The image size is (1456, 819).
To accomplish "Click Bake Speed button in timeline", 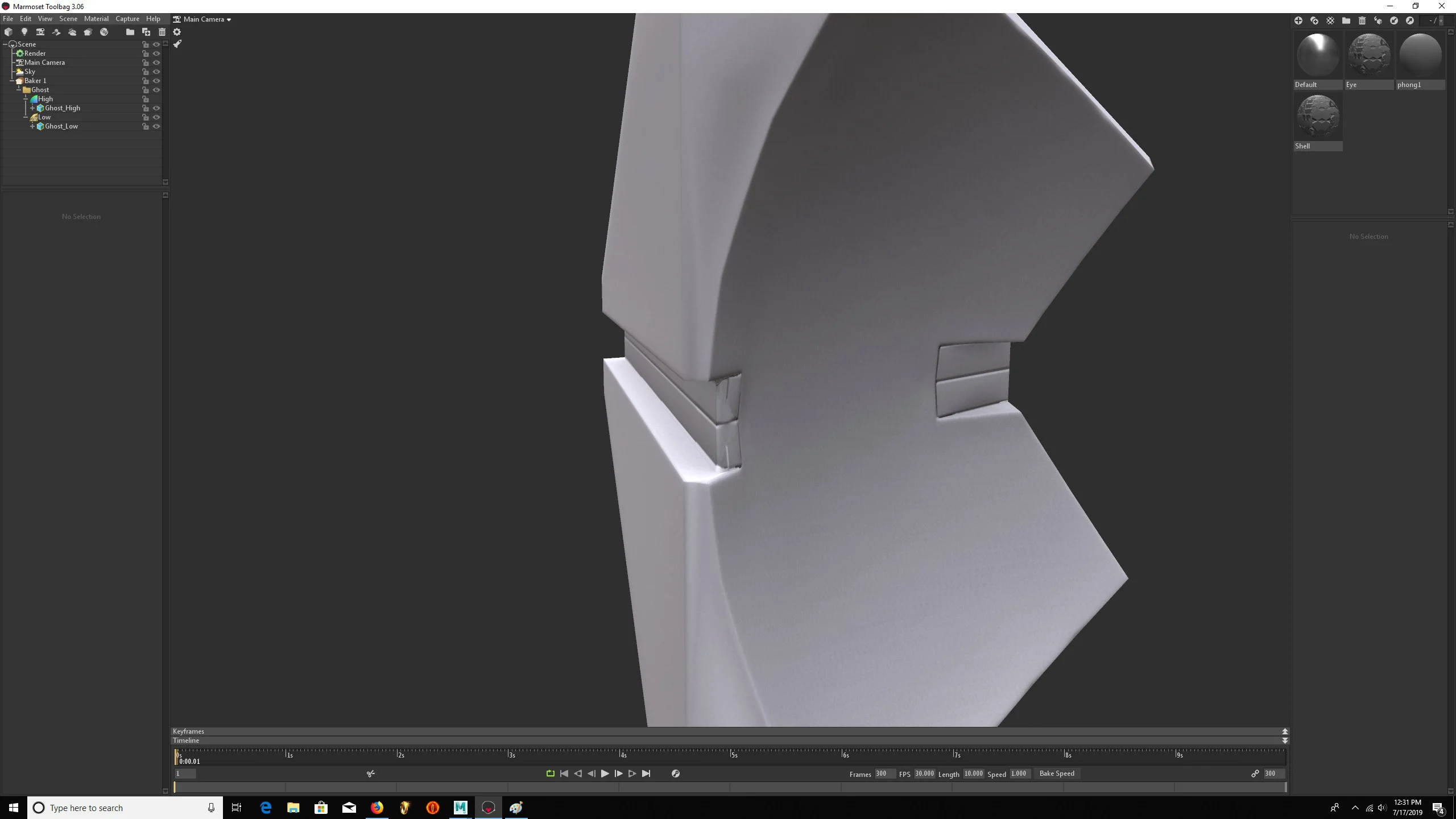I will coord(1057,773).
